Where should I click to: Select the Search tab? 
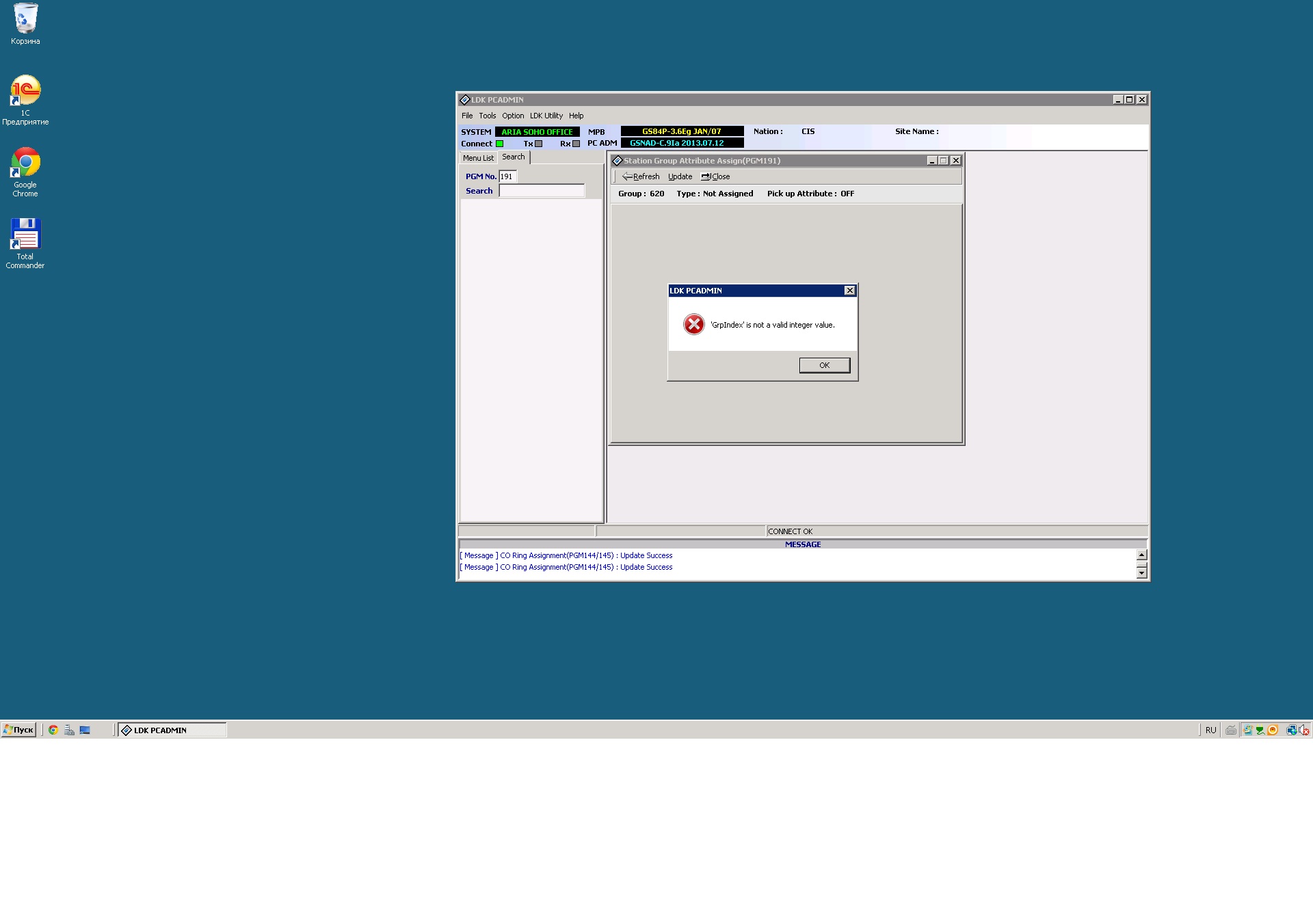pyautogui.click(x=513, y=157)
